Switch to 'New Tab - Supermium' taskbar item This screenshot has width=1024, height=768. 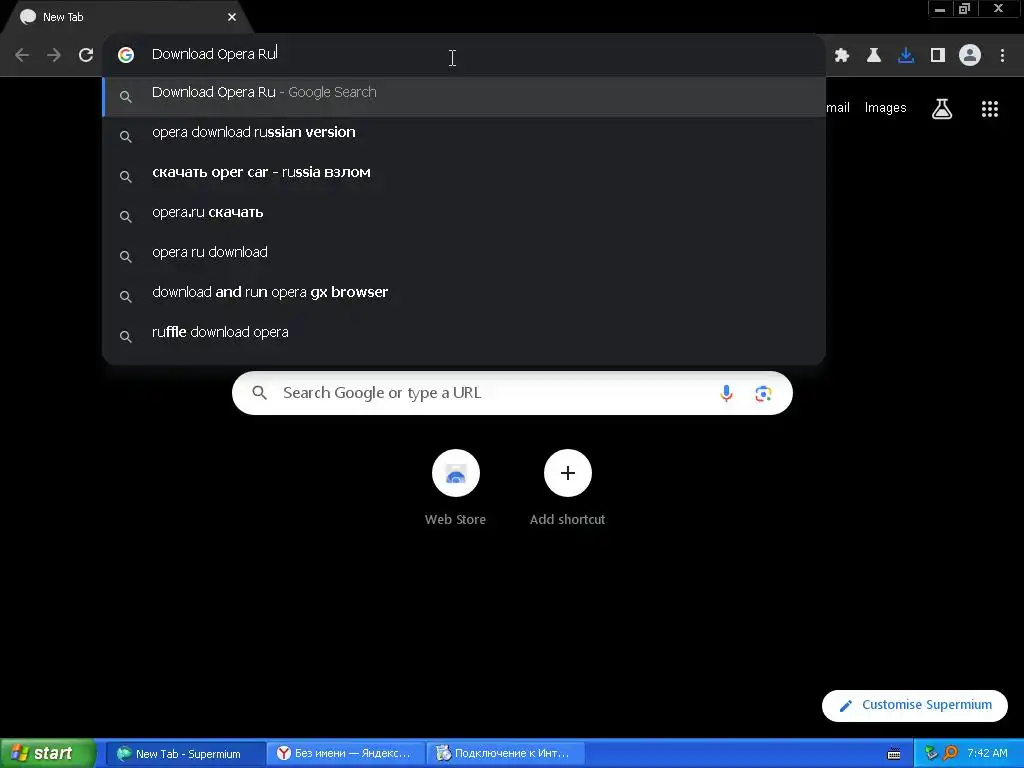[185, 754]
